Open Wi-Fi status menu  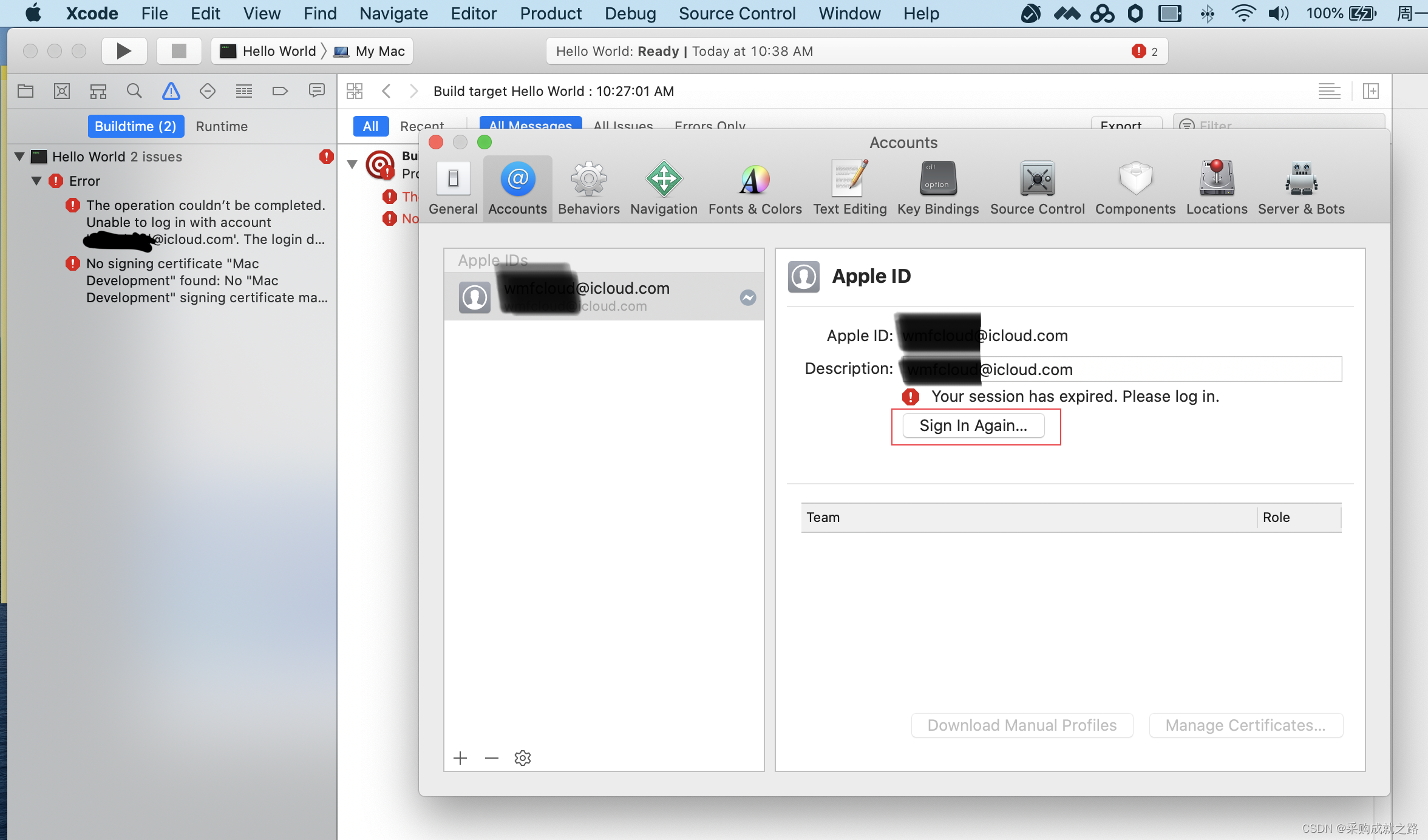coord(1243,13)
